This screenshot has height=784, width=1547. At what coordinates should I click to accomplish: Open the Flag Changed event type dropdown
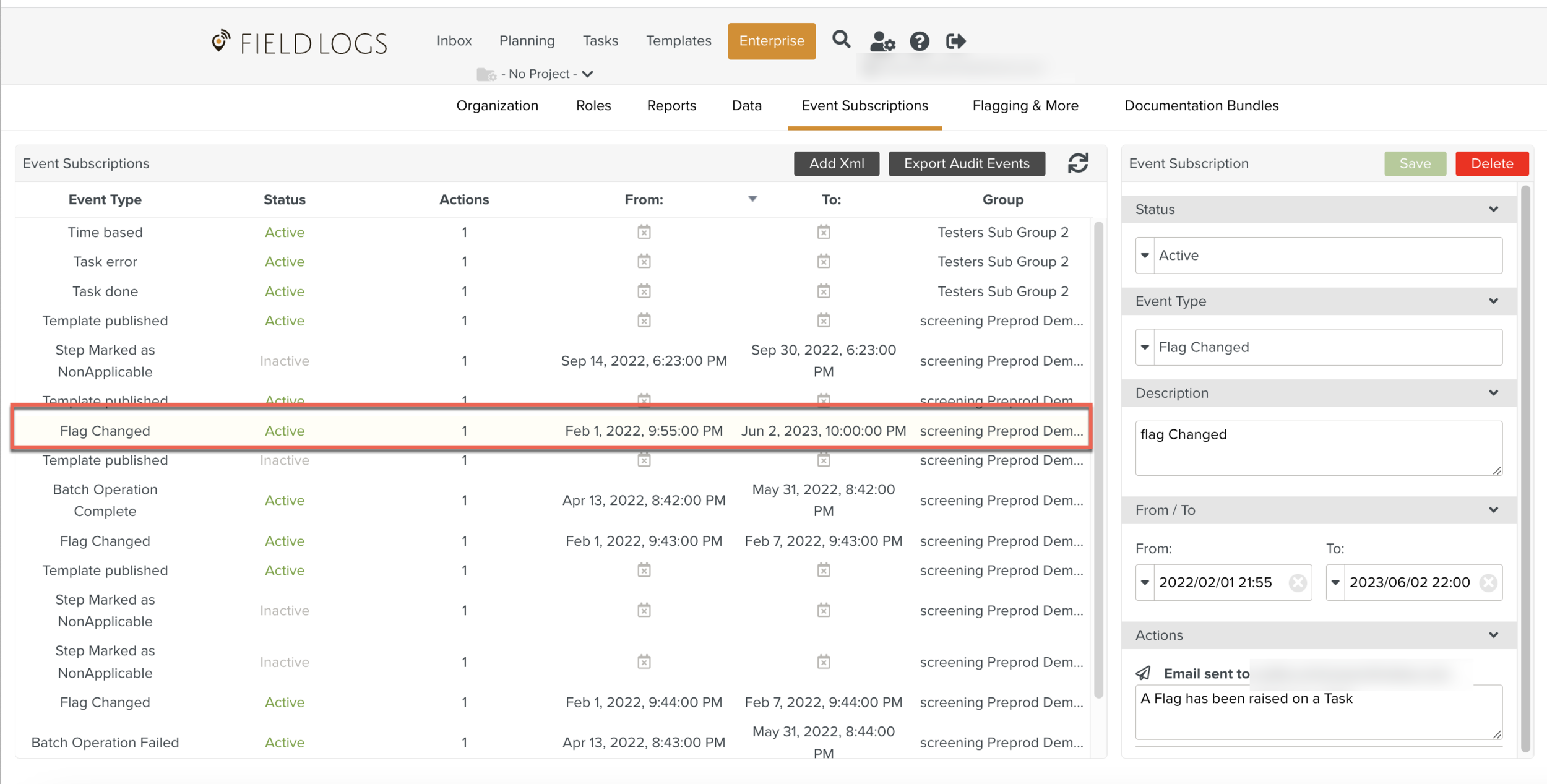(x=1318, y=347)
